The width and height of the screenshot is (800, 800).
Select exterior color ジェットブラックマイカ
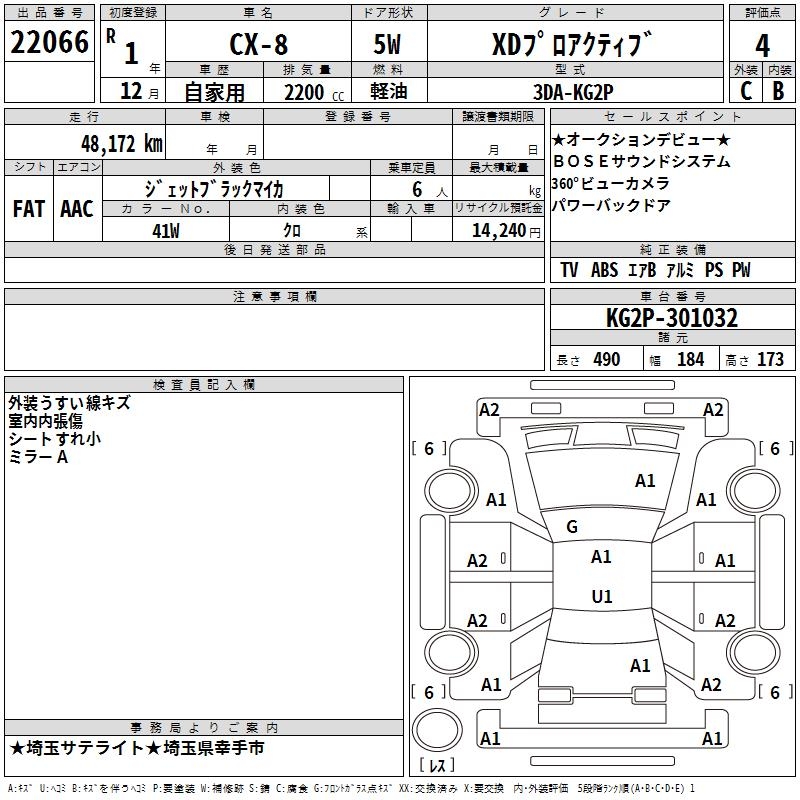(x=214, y=189)
